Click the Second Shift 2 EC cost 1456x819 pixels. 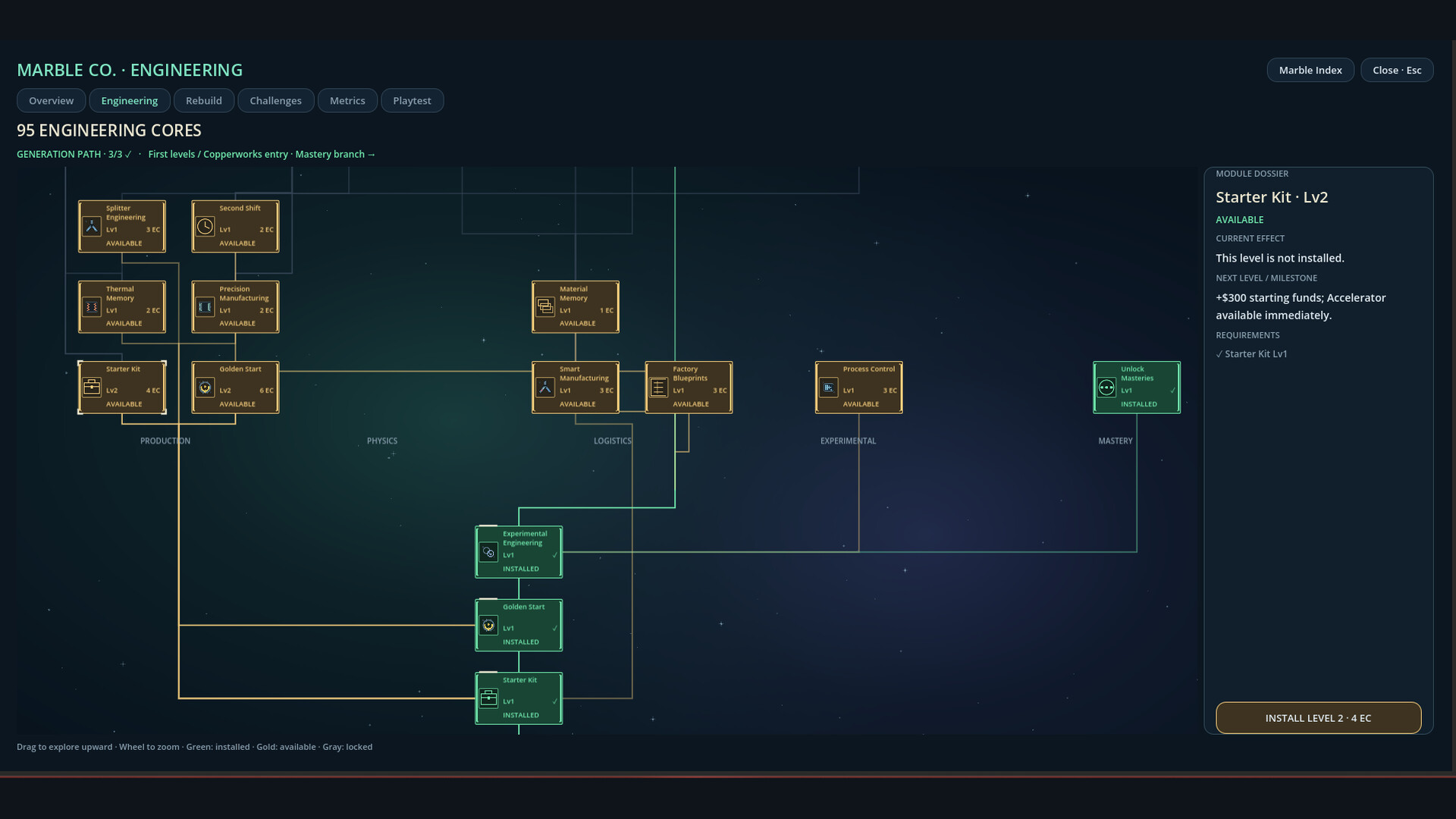point(266,230)
